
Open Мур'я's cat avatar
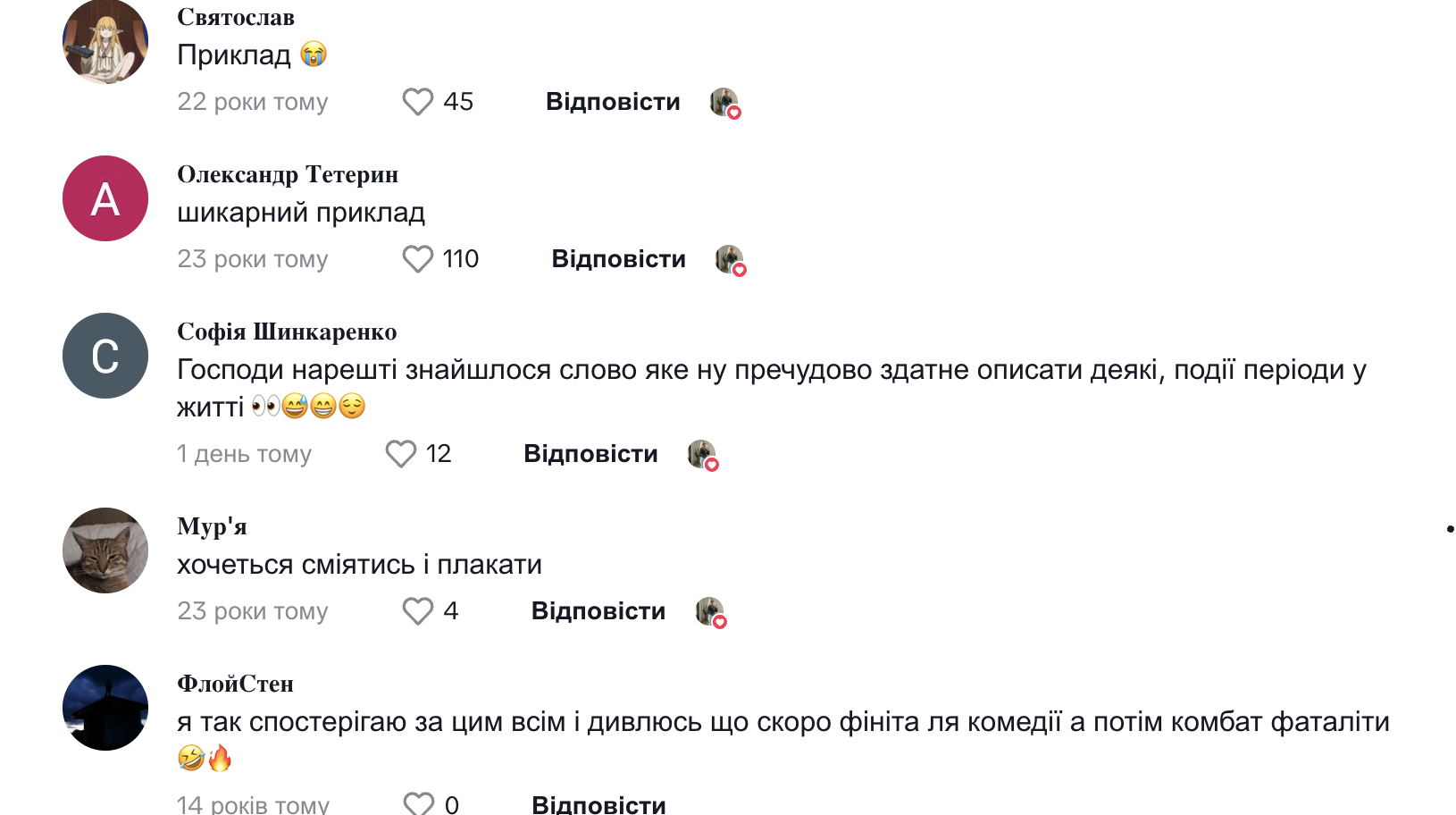(105, 550)
